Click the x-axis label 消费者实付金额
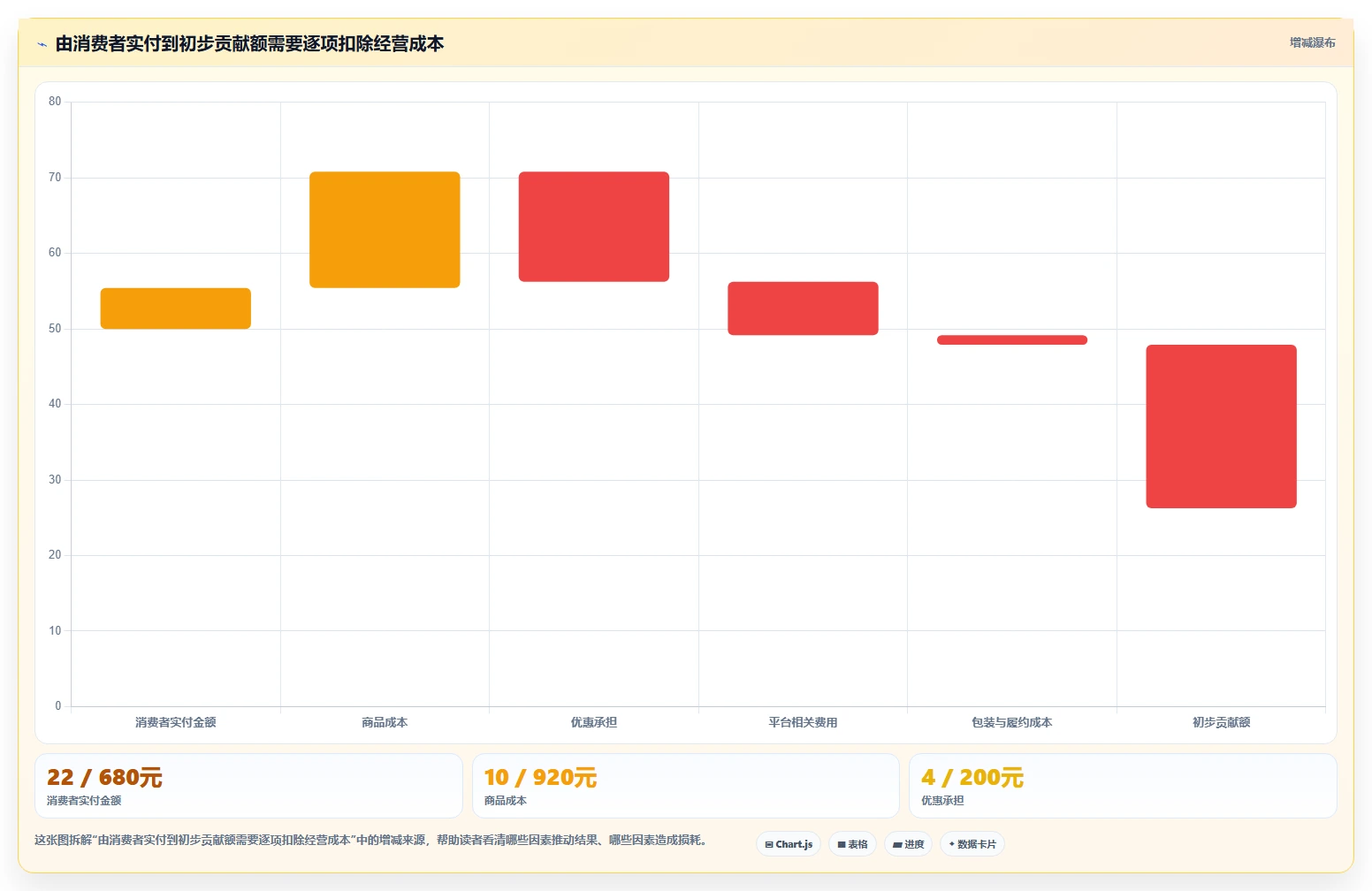This screenshot has width=1372, height=891. click(x=176, y=722)
